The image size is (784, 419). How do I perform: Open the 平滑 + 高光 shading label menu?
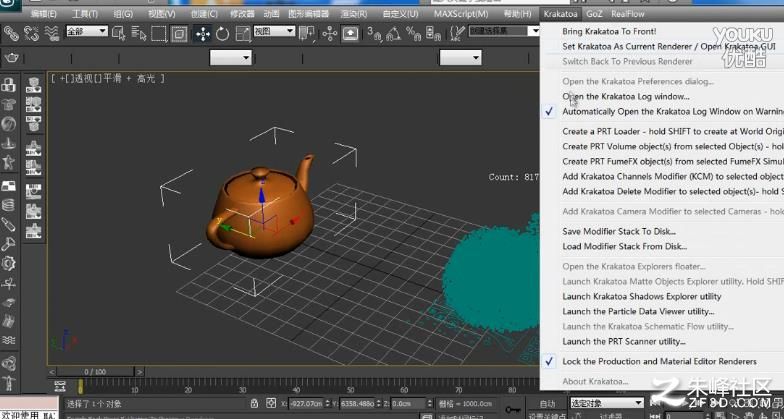coord(129,78)
